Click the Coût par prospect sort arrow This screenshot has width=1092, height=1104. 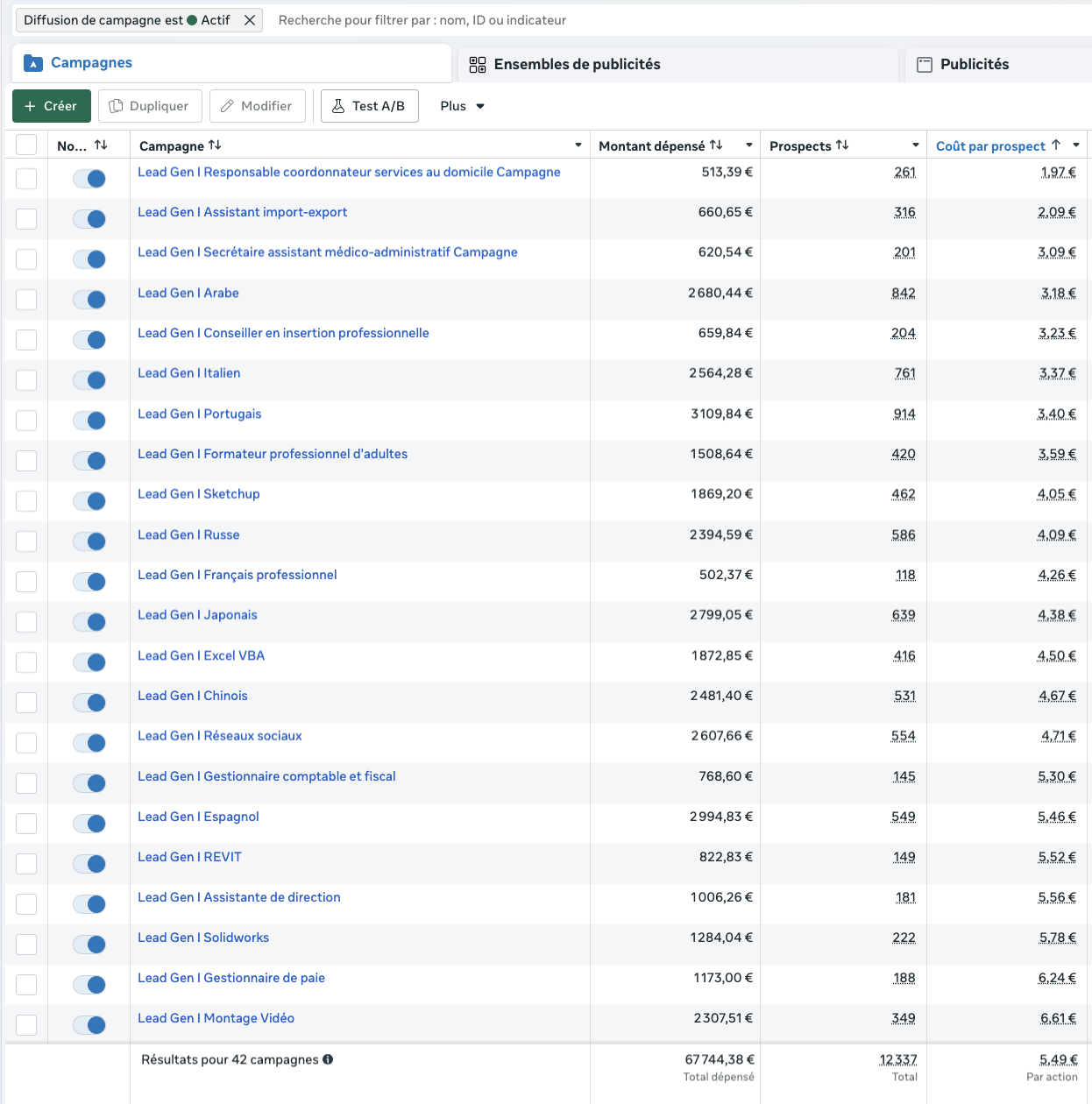(1056, 145)
